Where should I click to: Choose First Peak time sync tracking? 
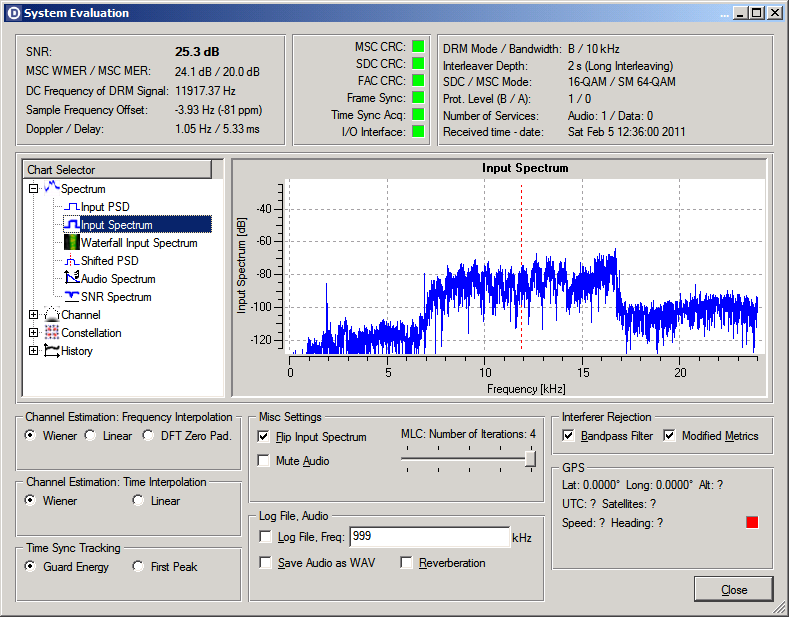pos(138,567)
